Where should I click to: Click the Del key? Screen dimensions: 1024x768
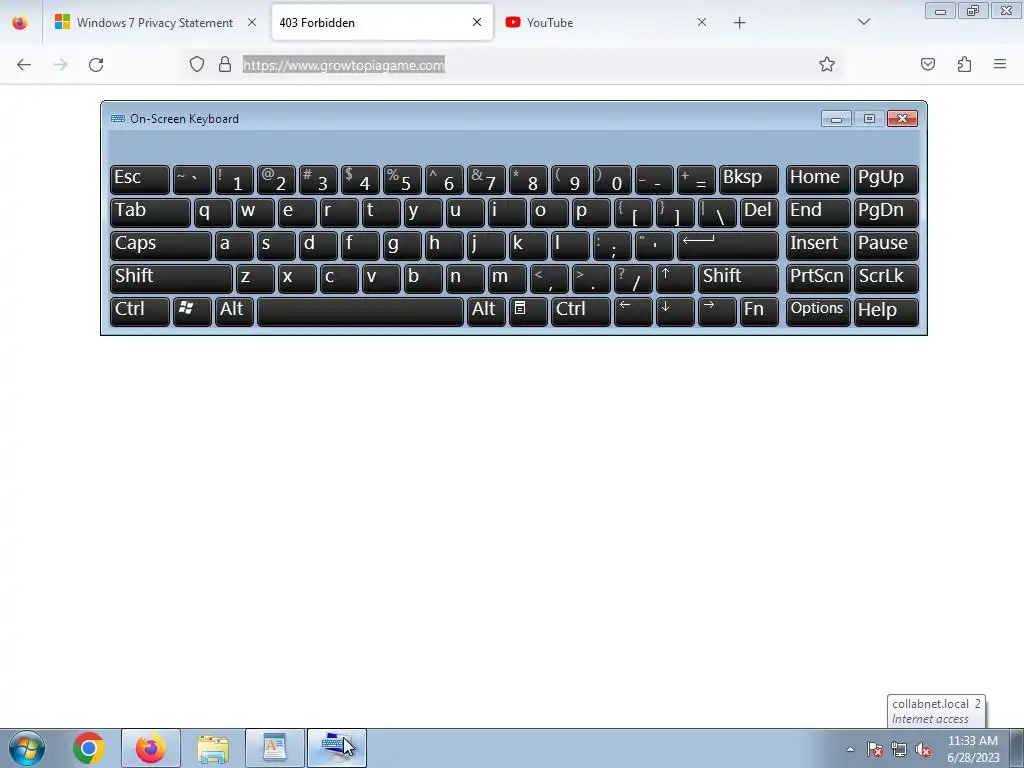759,212
